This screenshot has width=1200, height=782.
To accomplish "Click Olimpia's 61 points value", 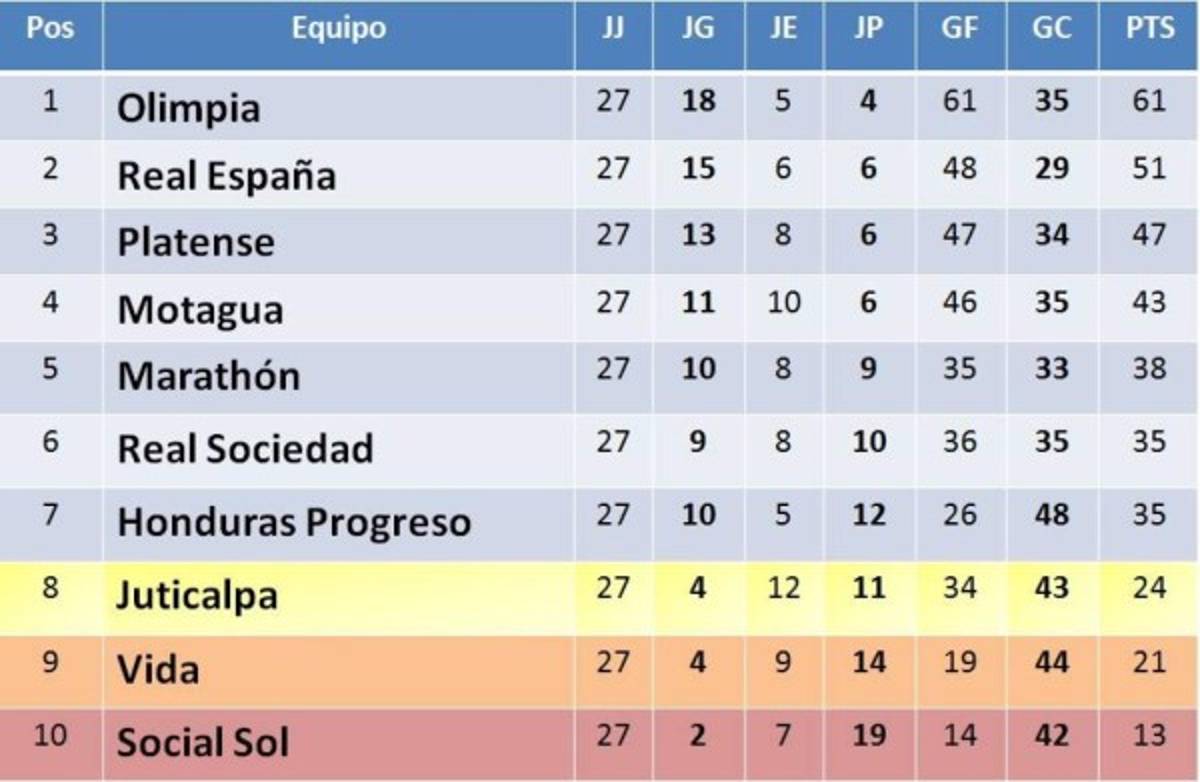I will point(1149,101).
